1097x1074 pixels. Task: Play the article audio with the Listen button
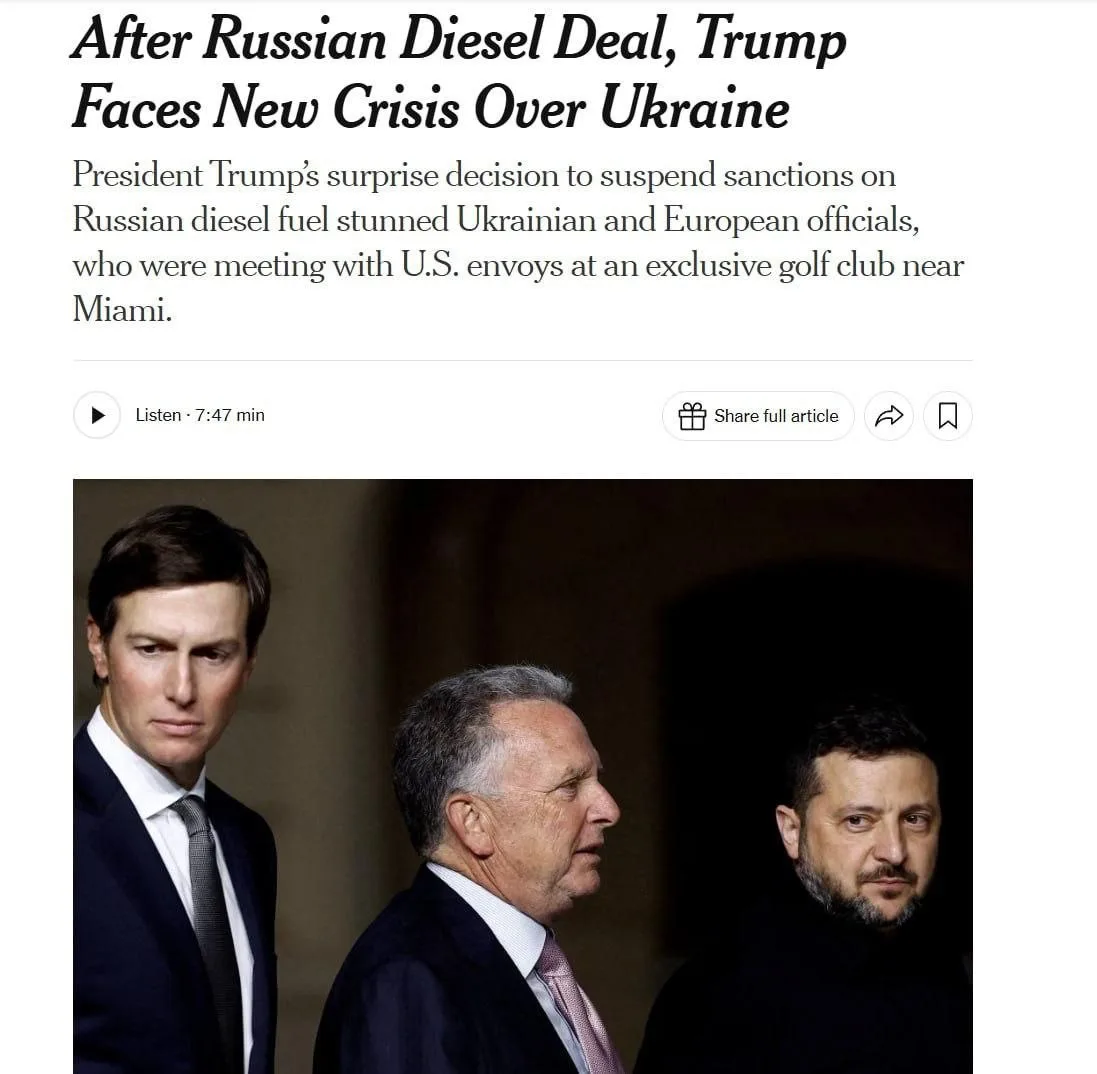click(x=97, y=415)
